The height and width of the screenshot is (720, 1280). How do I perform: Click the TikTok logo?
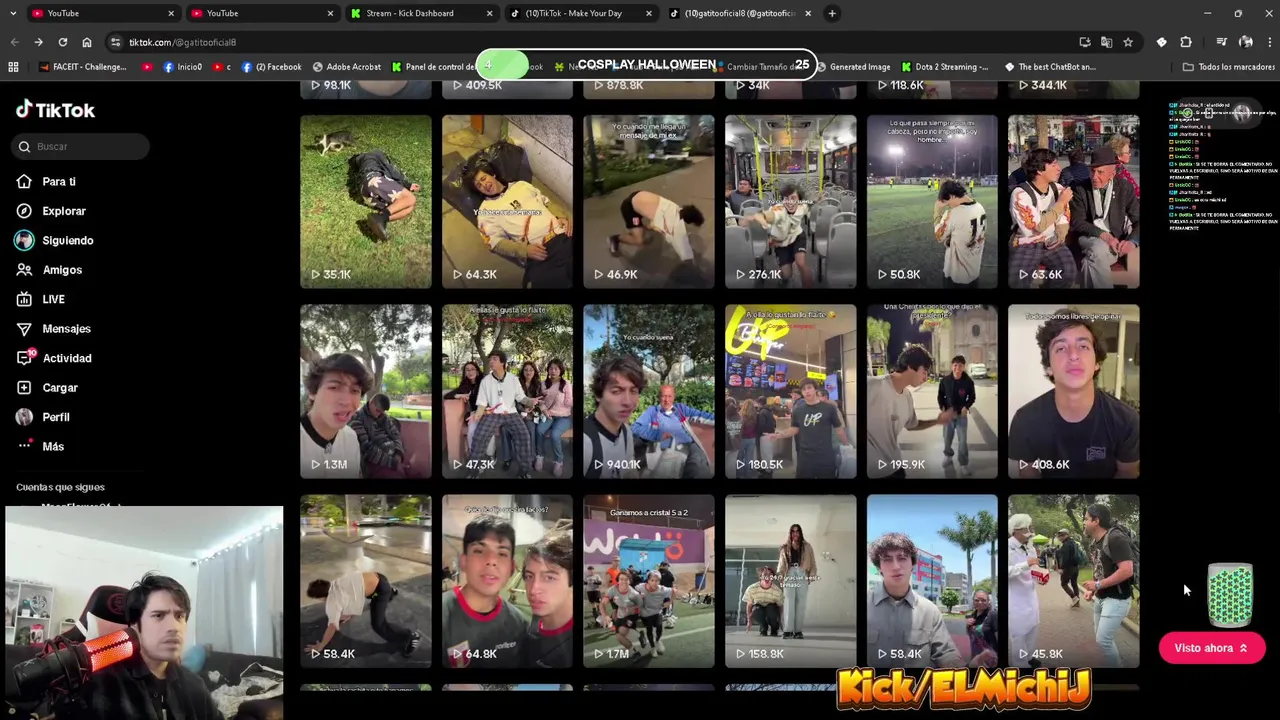pyautogui.click(x=56, y=110)
